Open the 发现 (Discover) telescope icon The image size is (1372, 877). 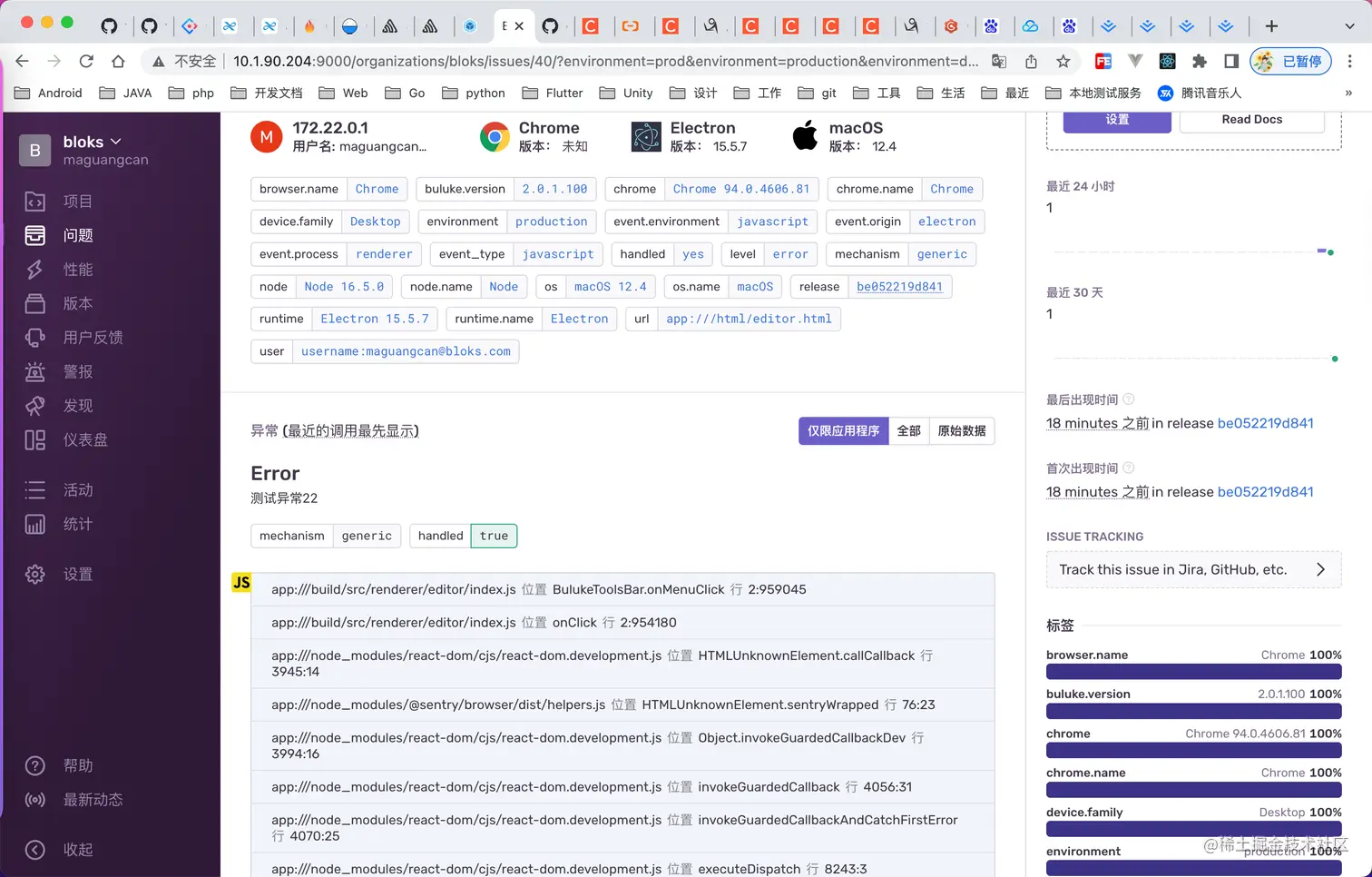[x=34, y=406]
